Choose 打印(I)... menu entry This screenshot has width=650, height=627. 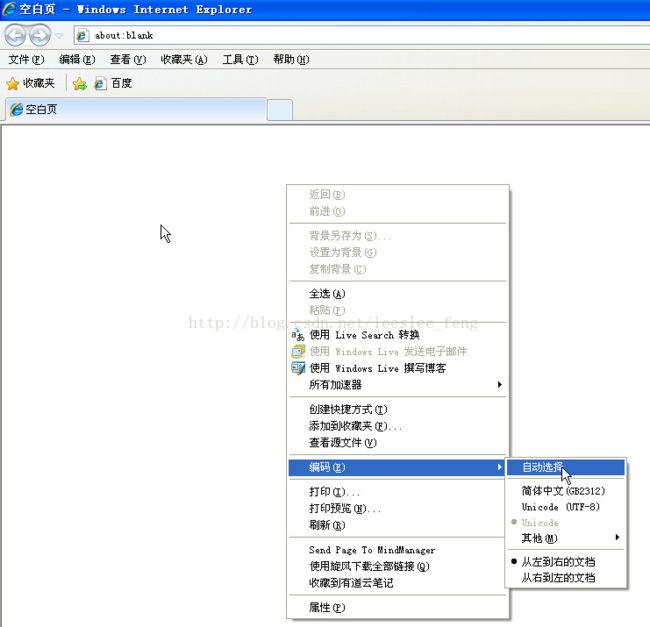point(398,492)
